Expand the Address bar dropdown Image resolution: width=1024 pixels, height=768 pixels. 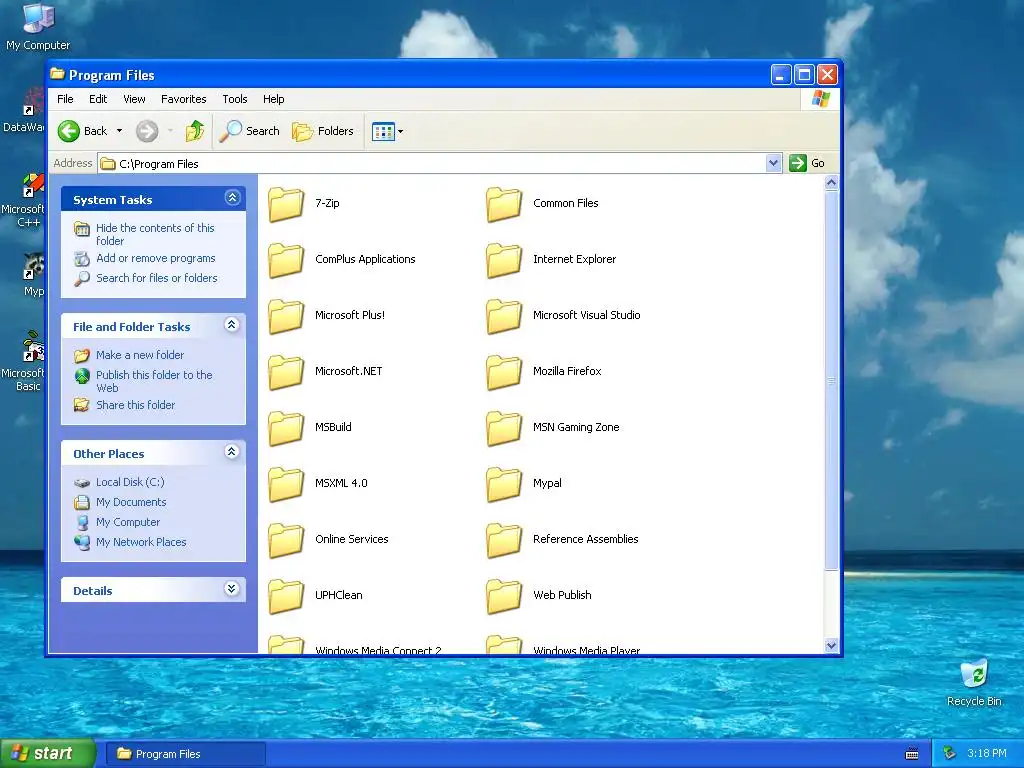(773, 163)
